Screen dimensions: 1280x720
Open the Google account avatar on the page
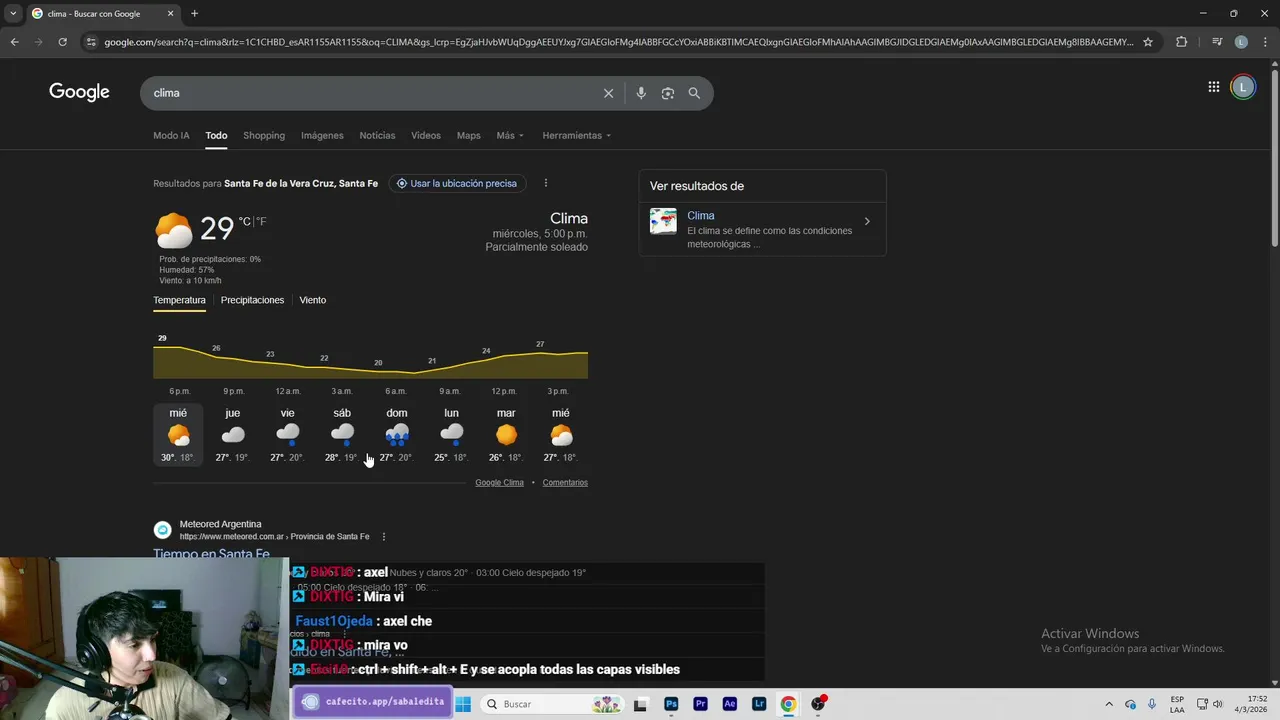click(1243, 87)
